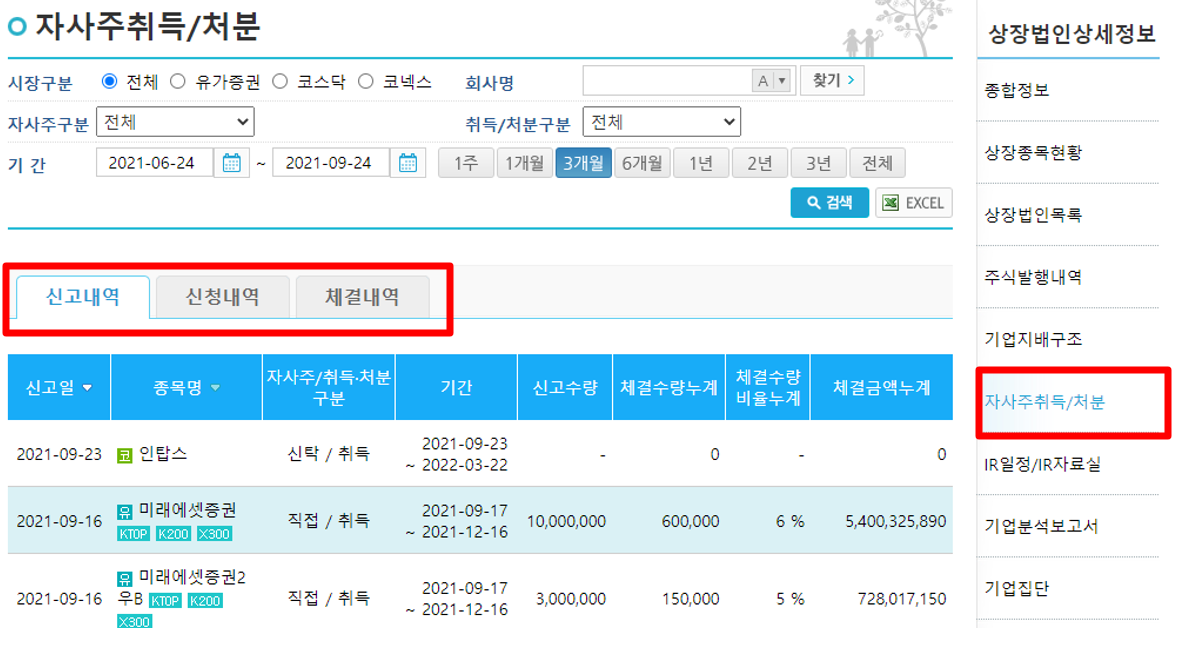Screen dimensions: 1180x656
Task: Set period to 1년
Action: tap(701, 162)
